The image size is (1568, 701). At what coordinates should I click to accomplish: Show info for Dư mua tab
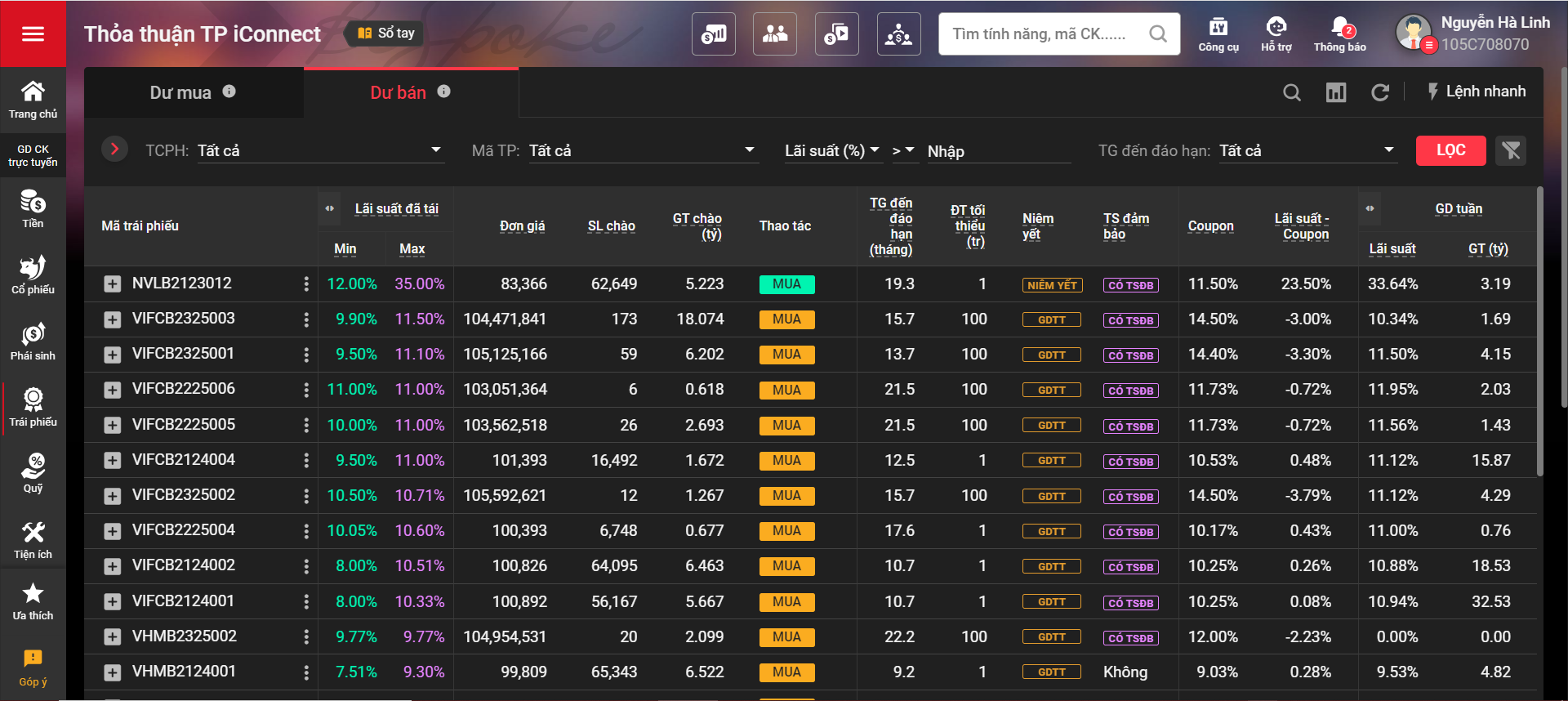(x=229, y=92)
